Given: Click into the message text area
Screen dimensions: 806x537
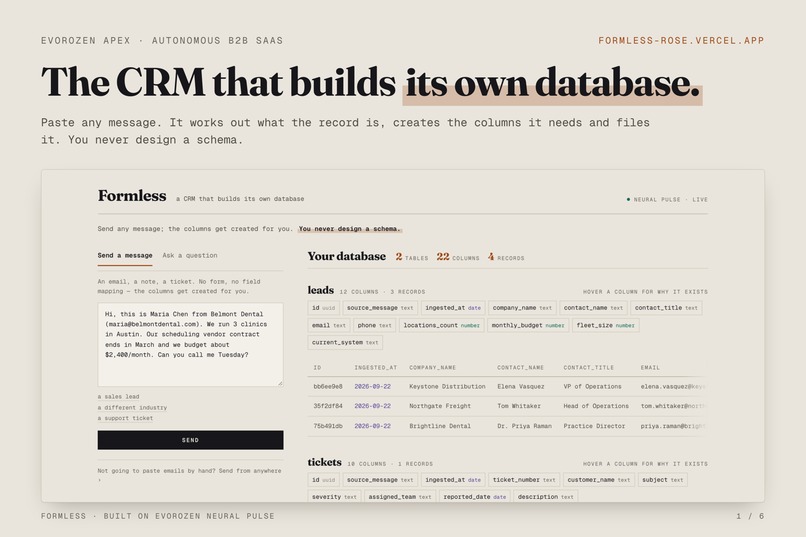Looking at the screenshot, I should (190, 344).
